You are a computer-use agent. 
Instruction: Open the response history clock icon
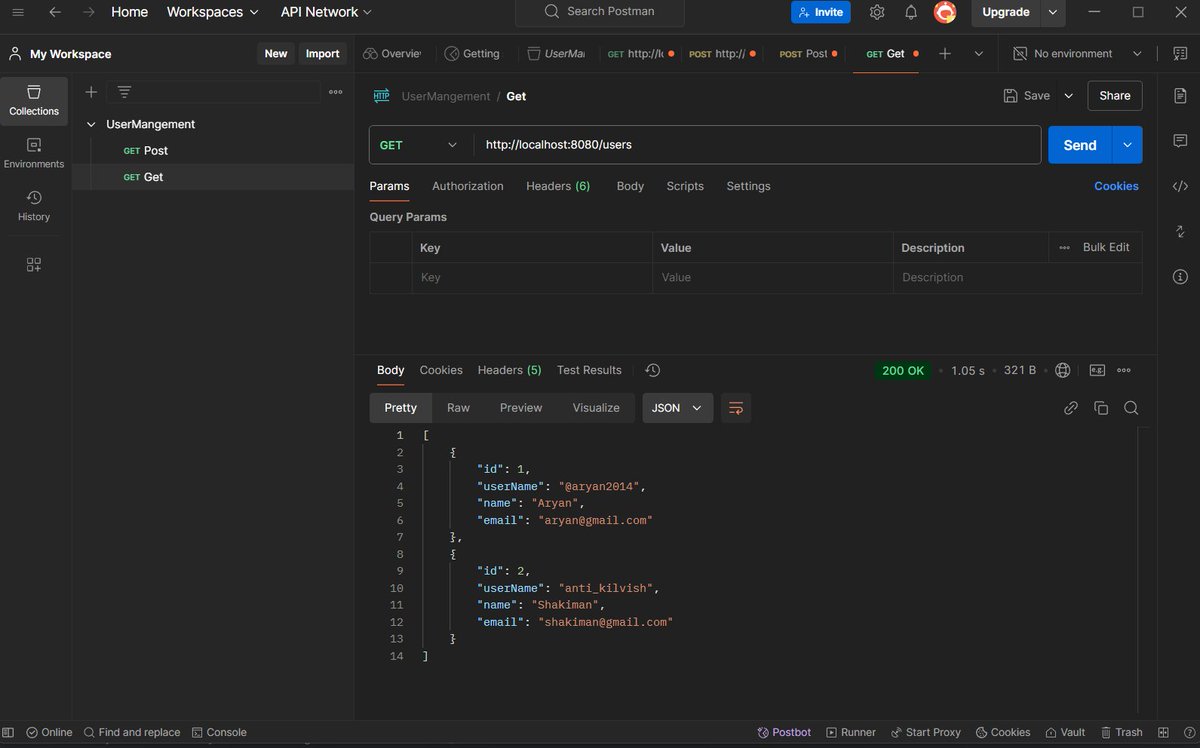(653, 370)
